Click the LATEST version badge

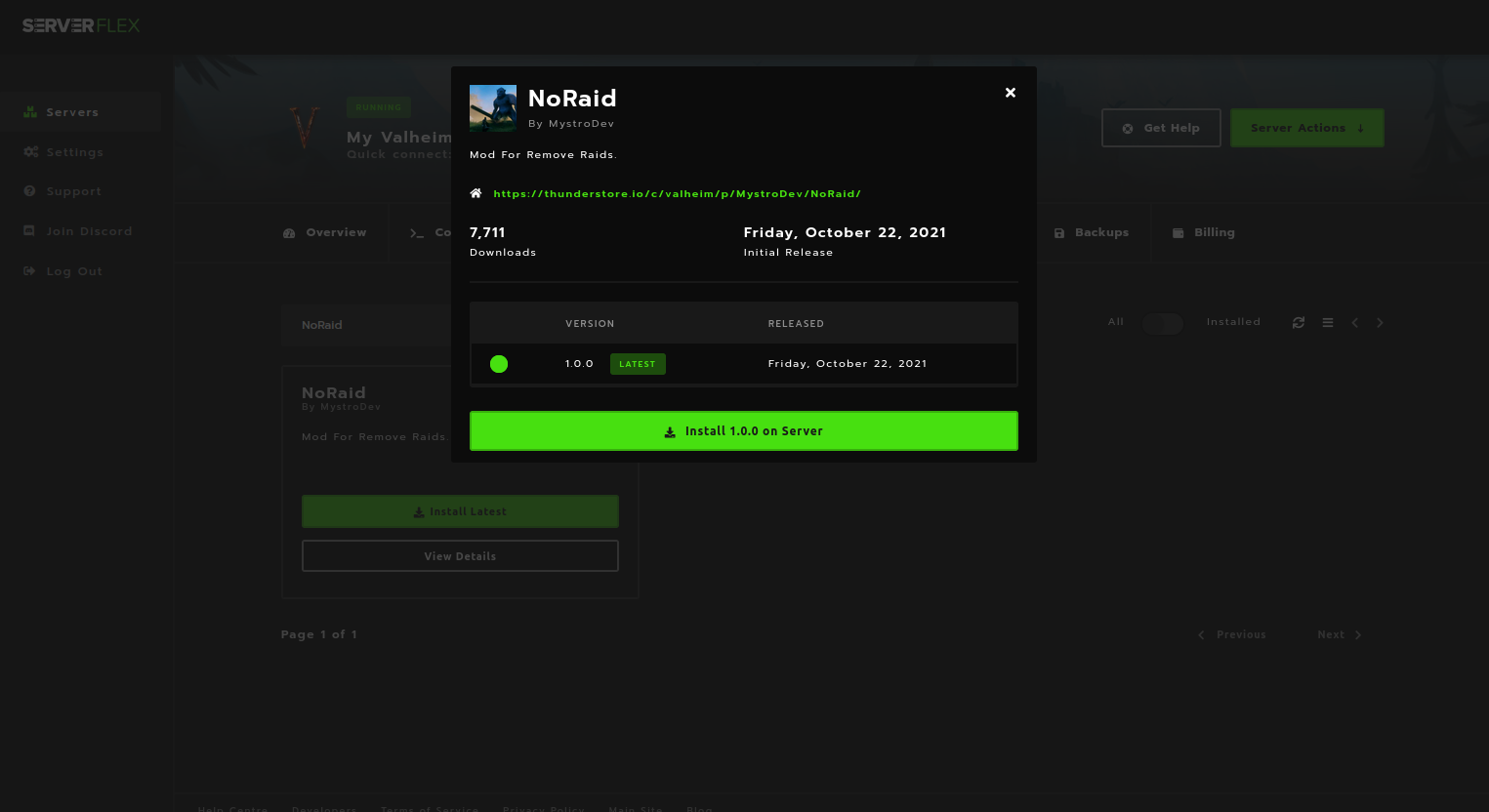[638, 364]
